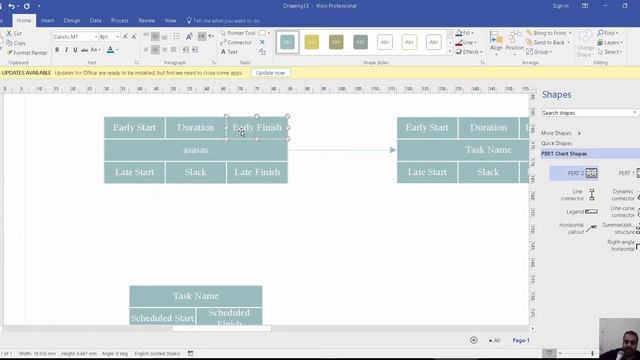Open the Review ribbon tab
This screenshot has height=360, width=640.
[x=147, y=20]
